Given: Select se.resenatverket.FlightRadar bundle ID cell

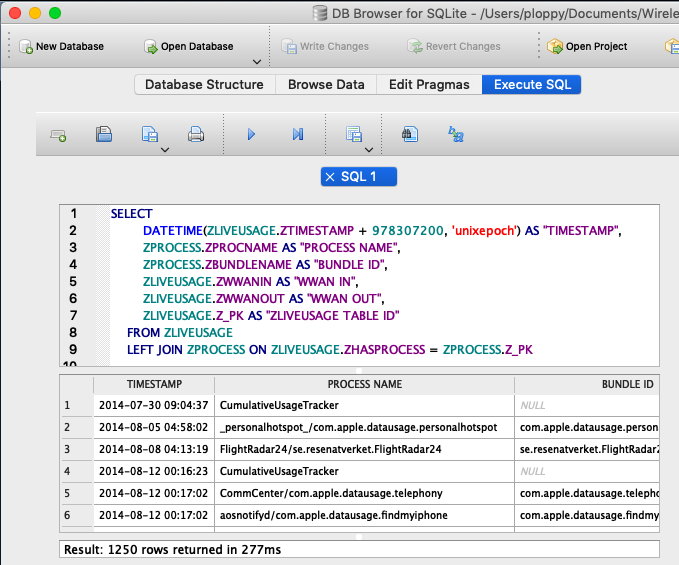Looking at the screenshot, I should point(587,449).
